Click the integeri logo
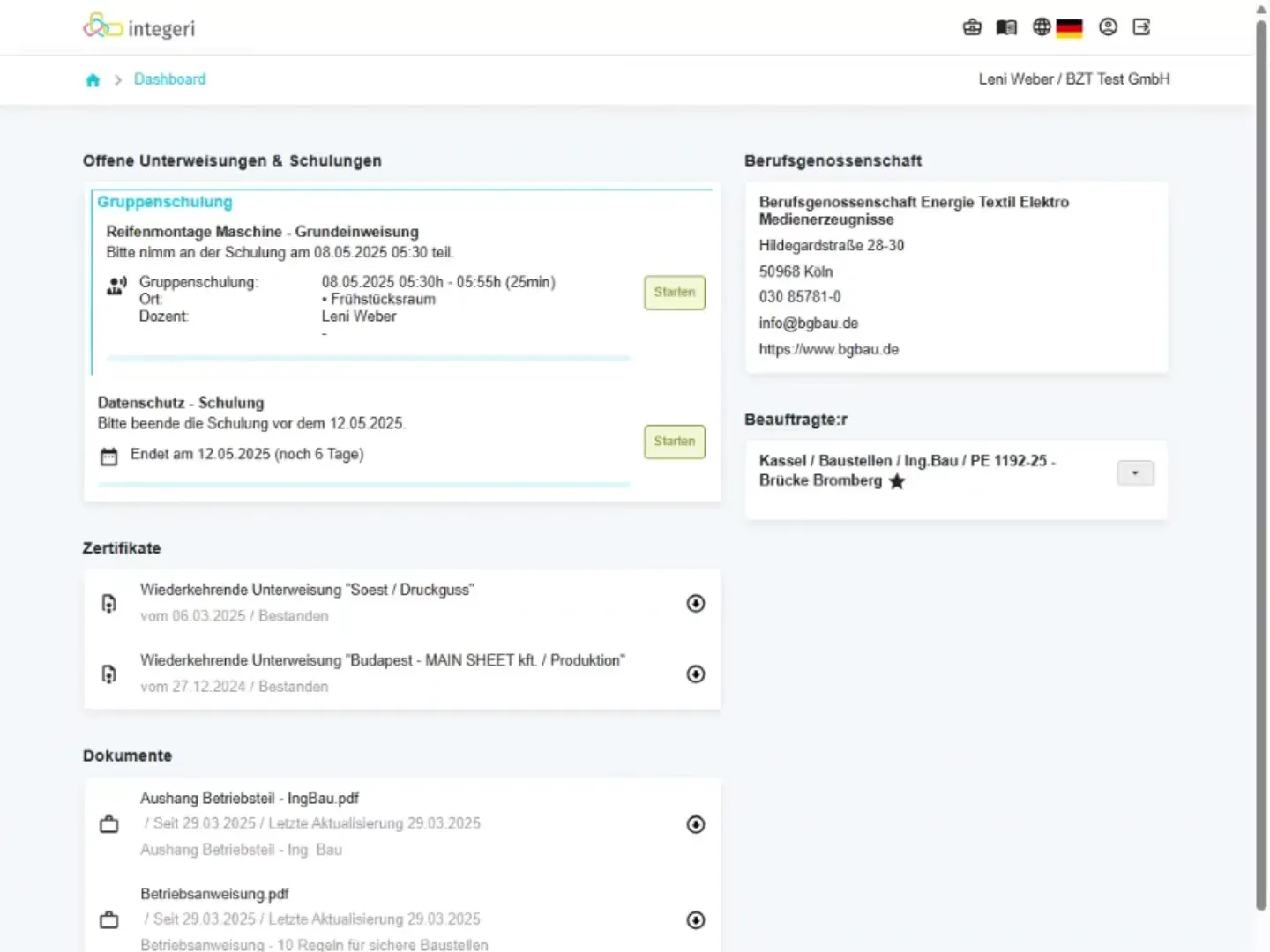 (x=139, y=27)
